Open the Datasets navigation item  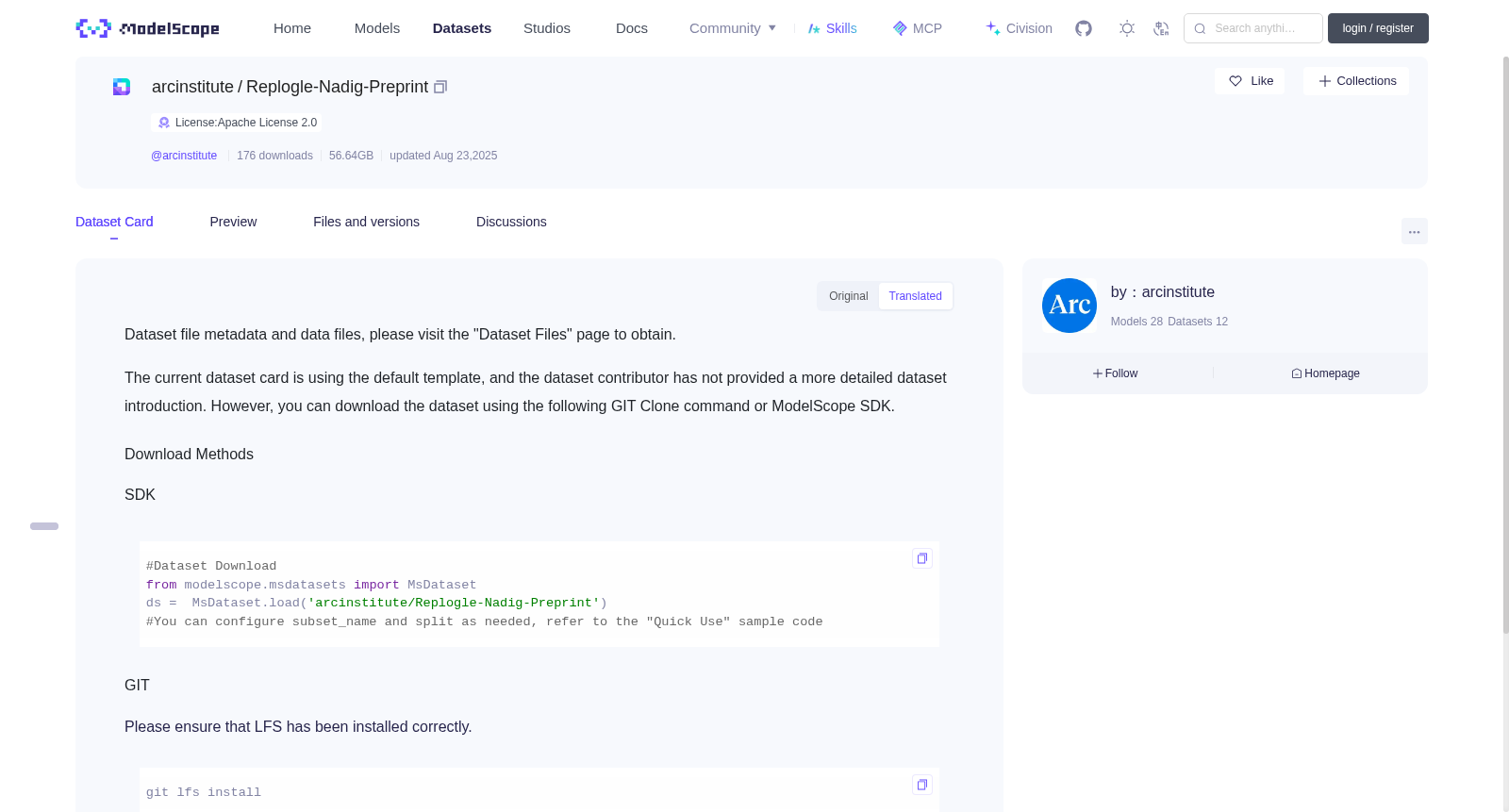(x=462, y=28)
